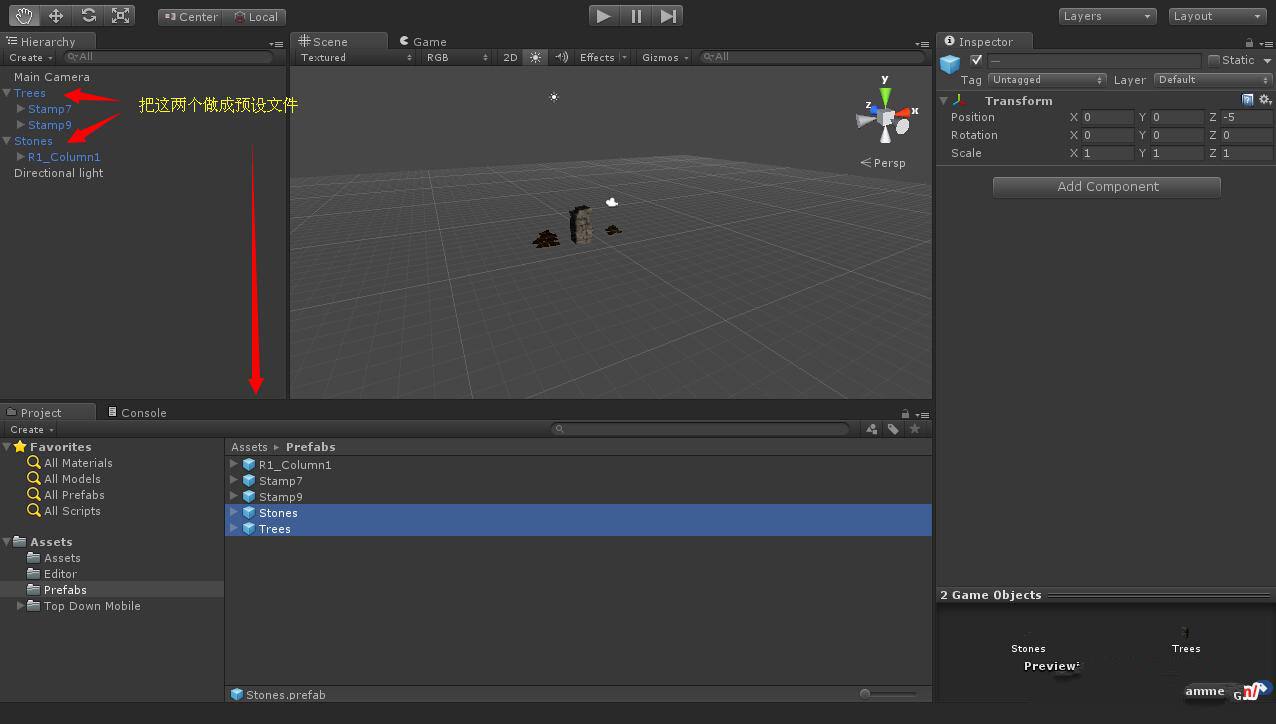Click the Pause button

coord(636,16)
